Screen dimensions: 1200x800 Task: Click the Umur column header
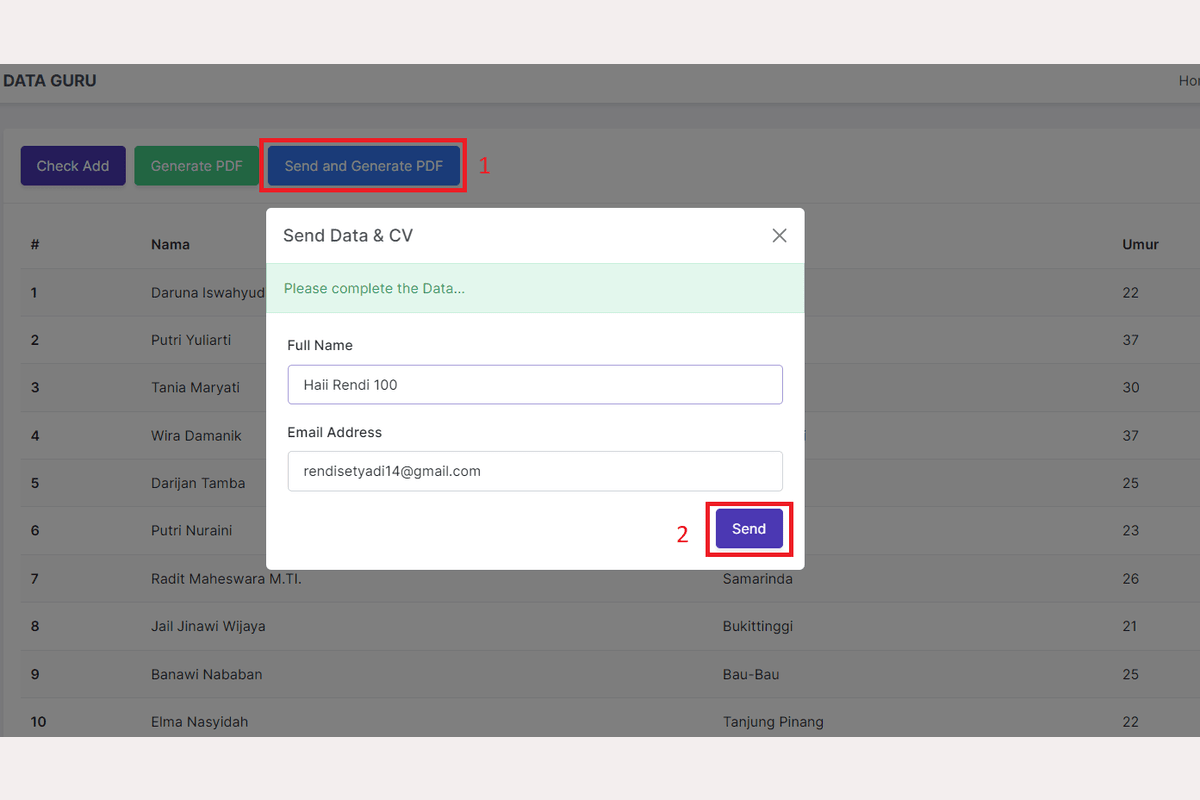pos(1140,244)
